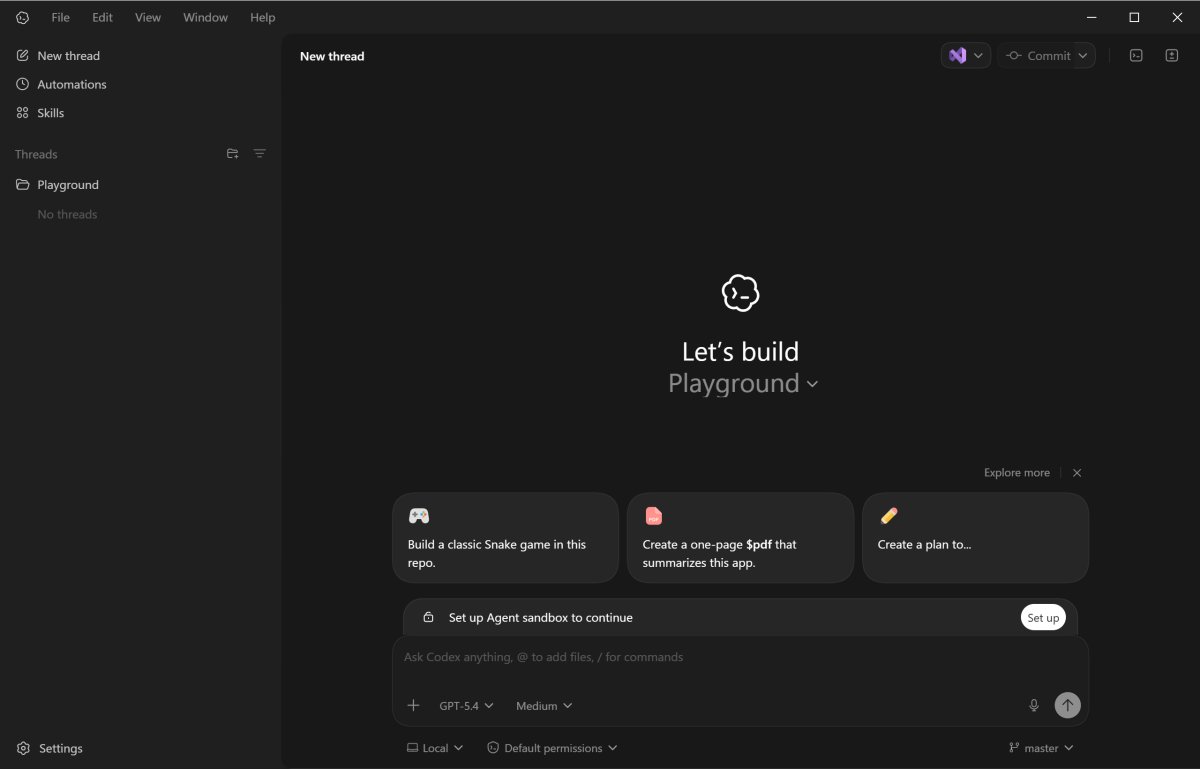Click the Explore more link

coord(1017,473)
